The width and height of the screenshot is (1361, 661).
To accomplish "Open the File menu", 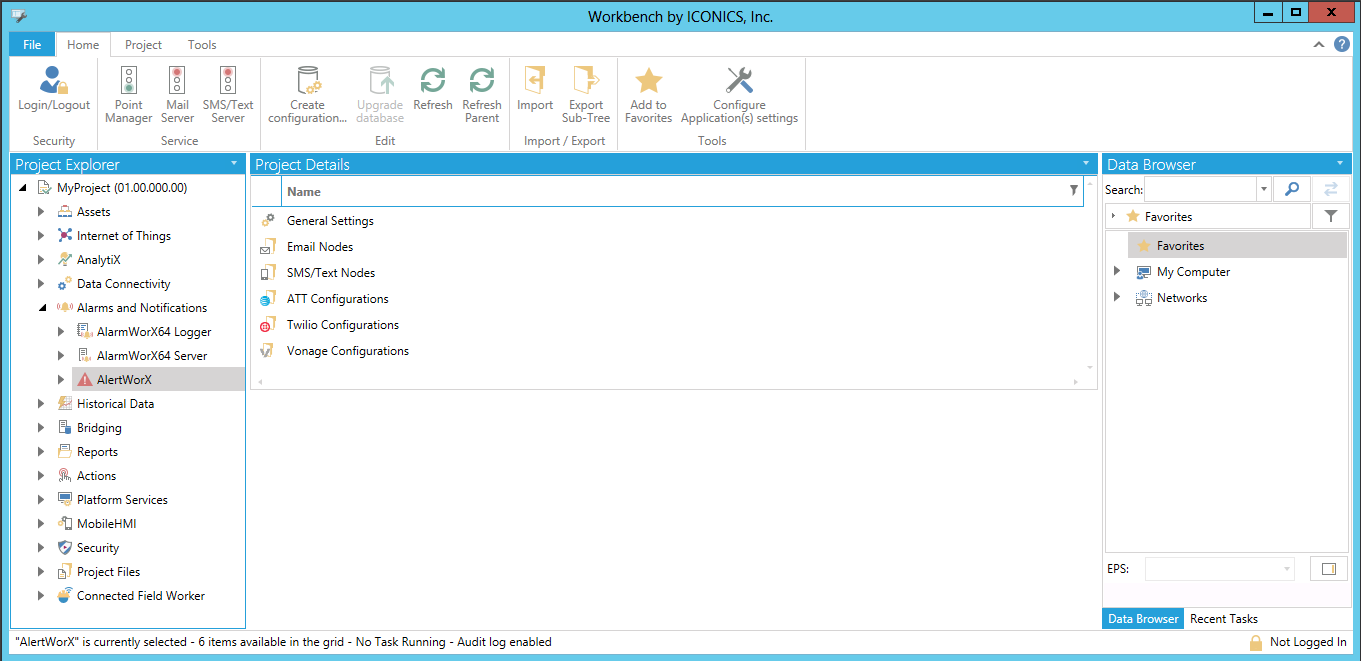I will (x=32, y=45).
